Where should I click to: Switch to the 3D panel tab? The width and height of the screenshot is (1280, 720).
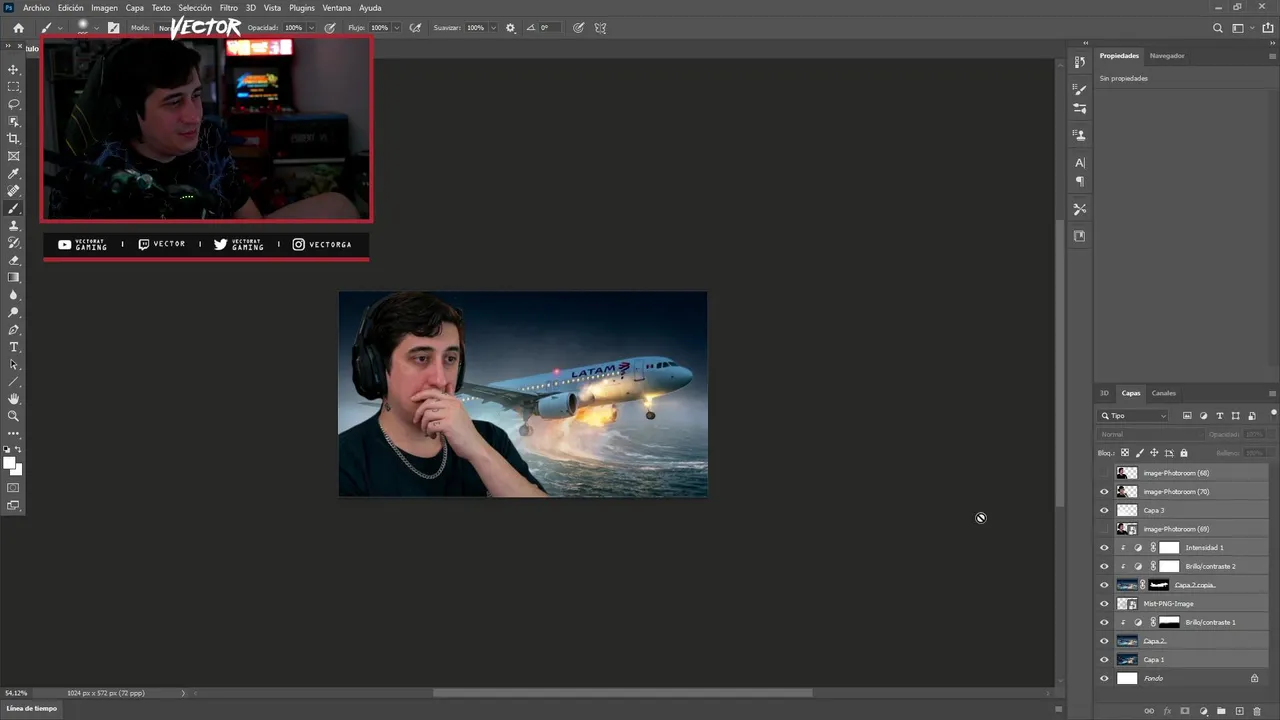[1105, 393]
